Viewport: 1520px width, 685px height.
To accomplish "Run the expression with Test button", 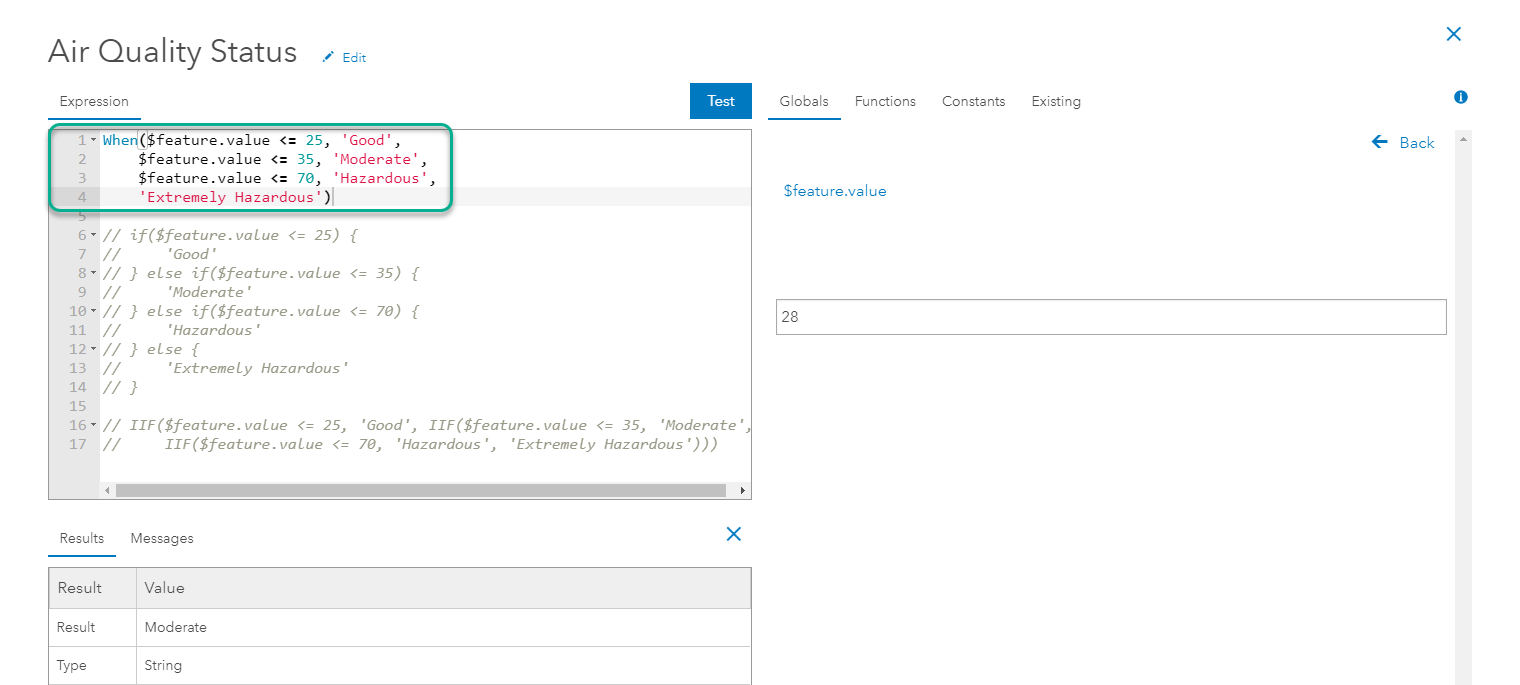I will [x=721, y=101].
